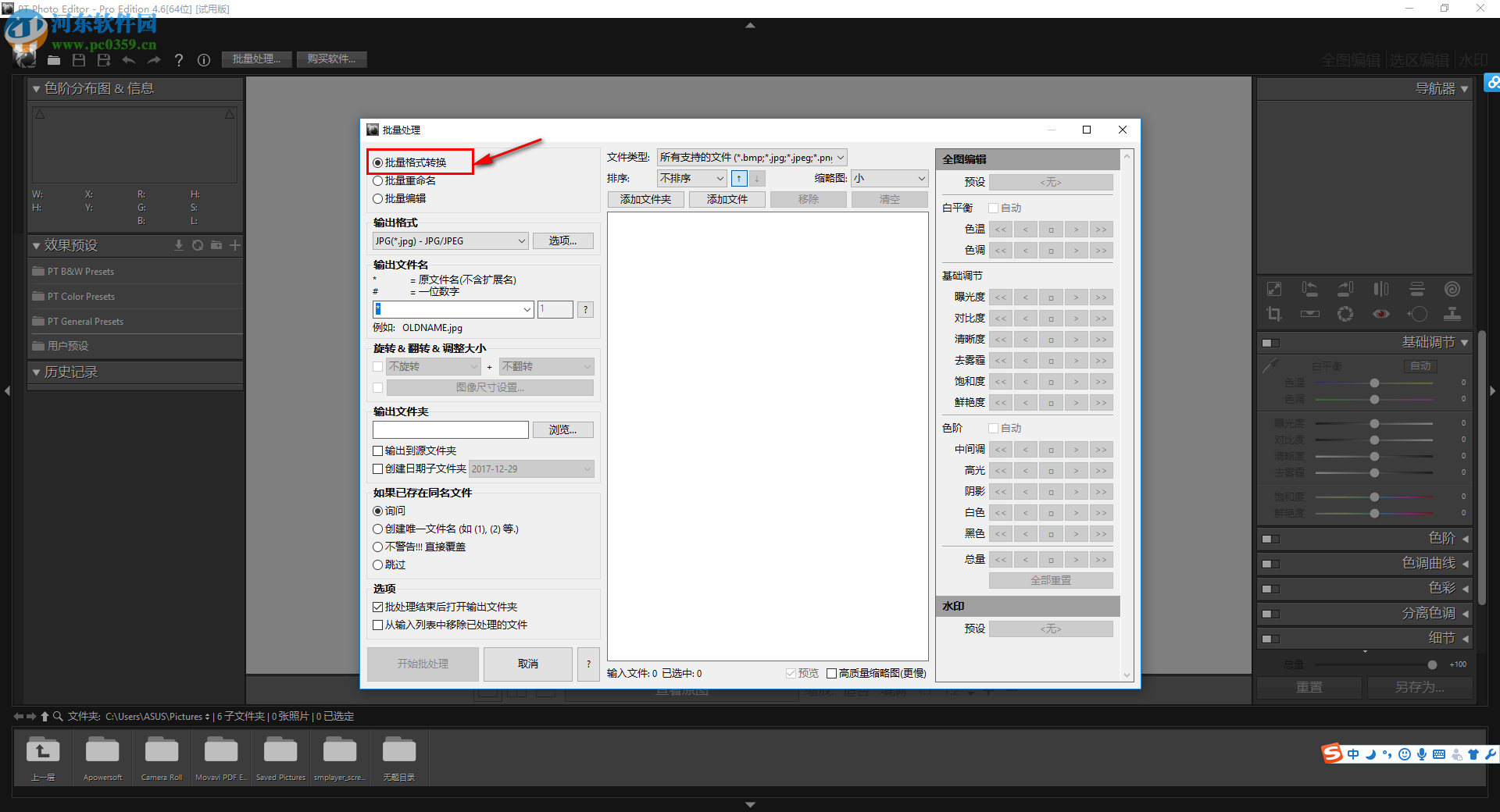
Task: Click the Straighten tool icon
Action: click(x=1309, y=315)
